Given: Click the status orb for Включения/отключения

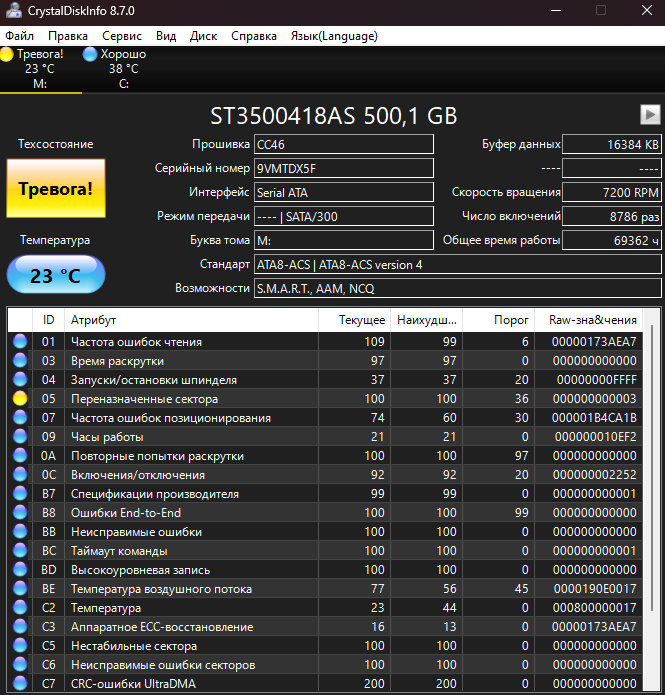Looking at the screenshot, I should pos(20,474).
